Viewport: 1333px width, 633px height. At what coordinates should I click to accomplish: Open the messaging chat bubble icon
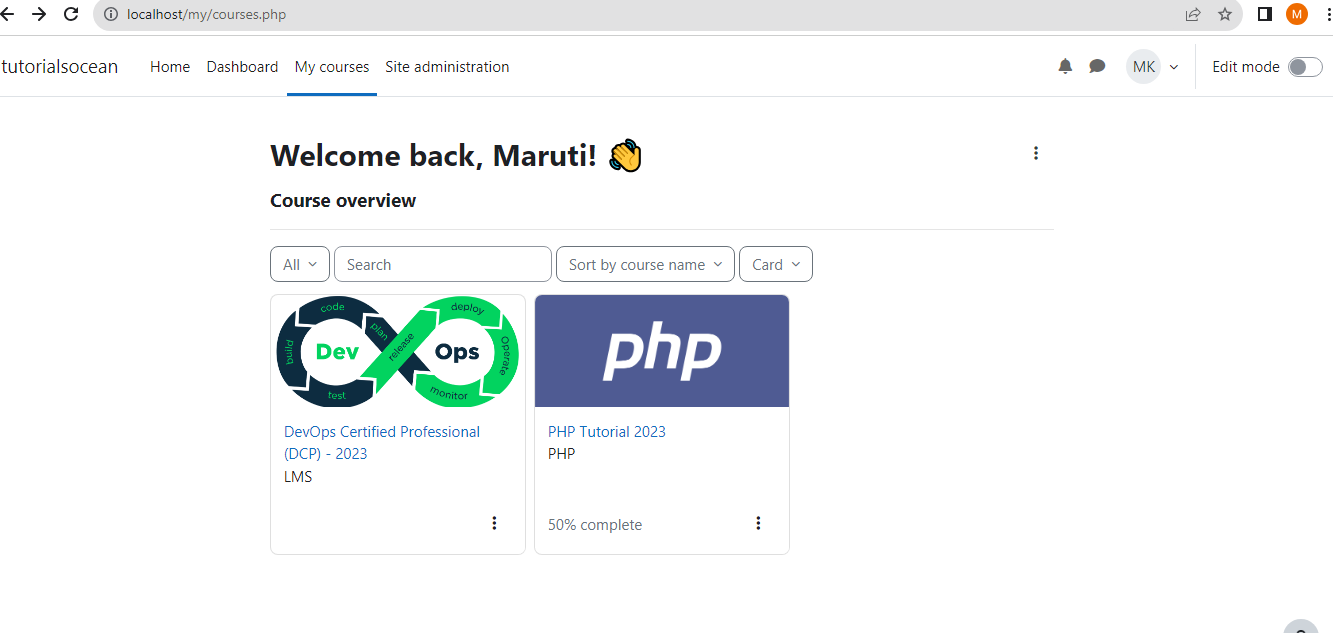click(1097, 66)
